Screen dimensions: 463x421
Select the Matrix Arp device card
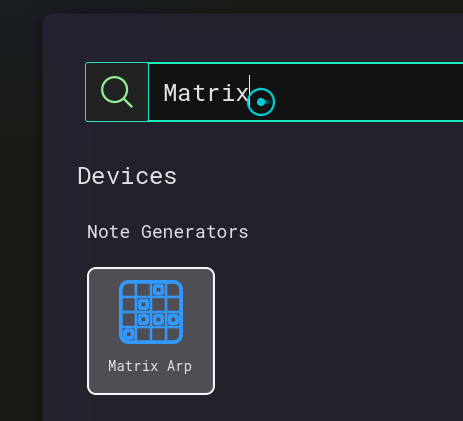pos(151,331)
